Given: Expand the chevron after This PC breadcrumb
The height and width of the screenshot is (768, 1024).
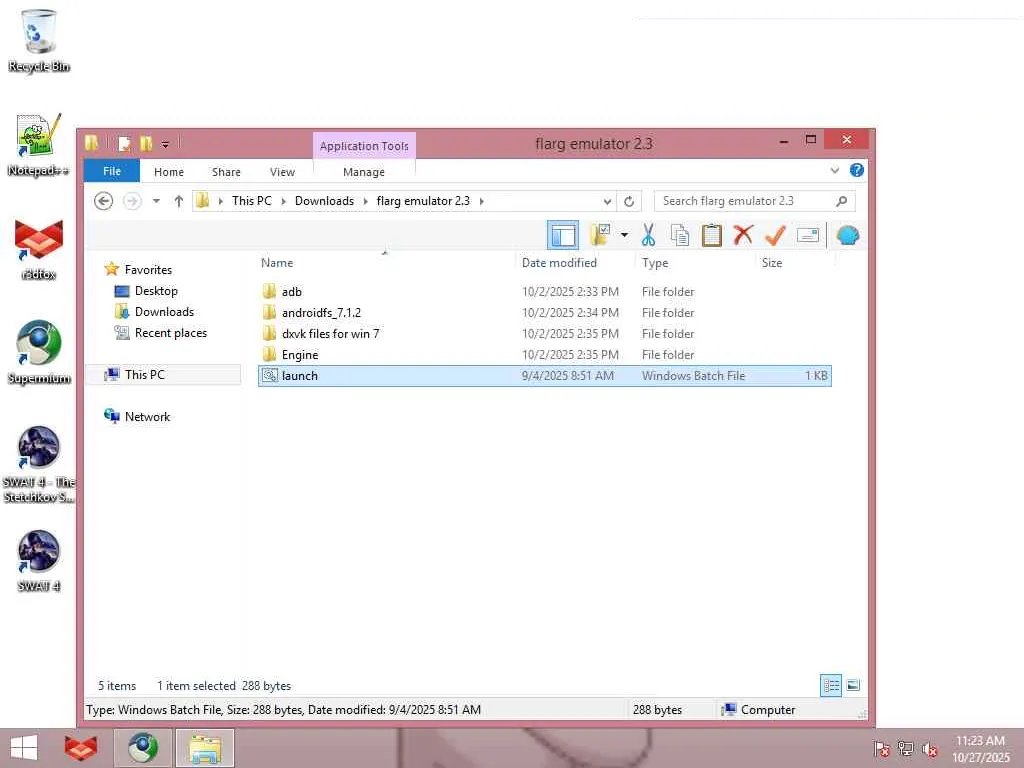Looking at the screenshot, I should [283, 200].
